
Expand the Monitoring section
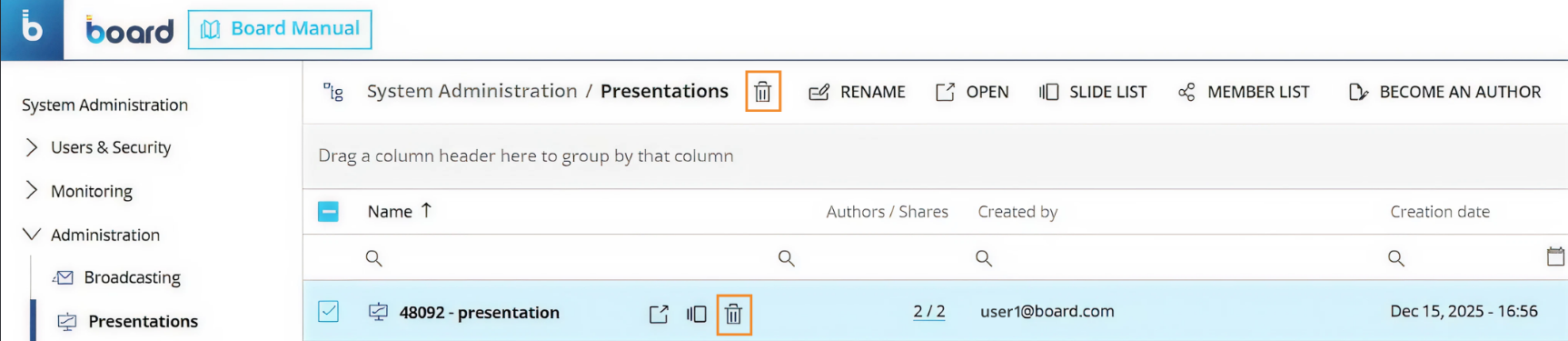pyautogui.click(x=32, y=190)
